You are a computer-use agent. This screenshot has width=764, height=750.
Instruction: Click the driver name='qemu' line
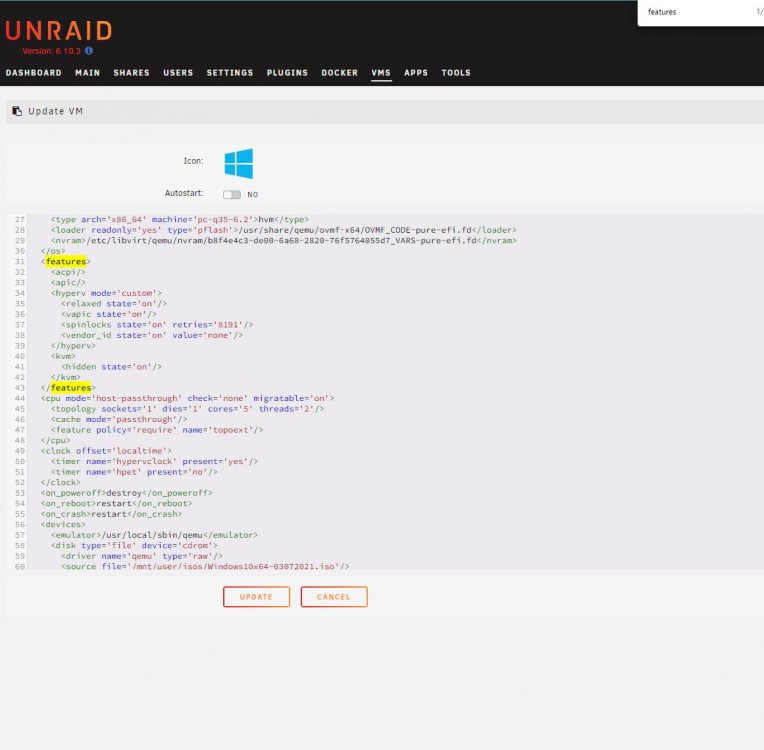[142, 556]
